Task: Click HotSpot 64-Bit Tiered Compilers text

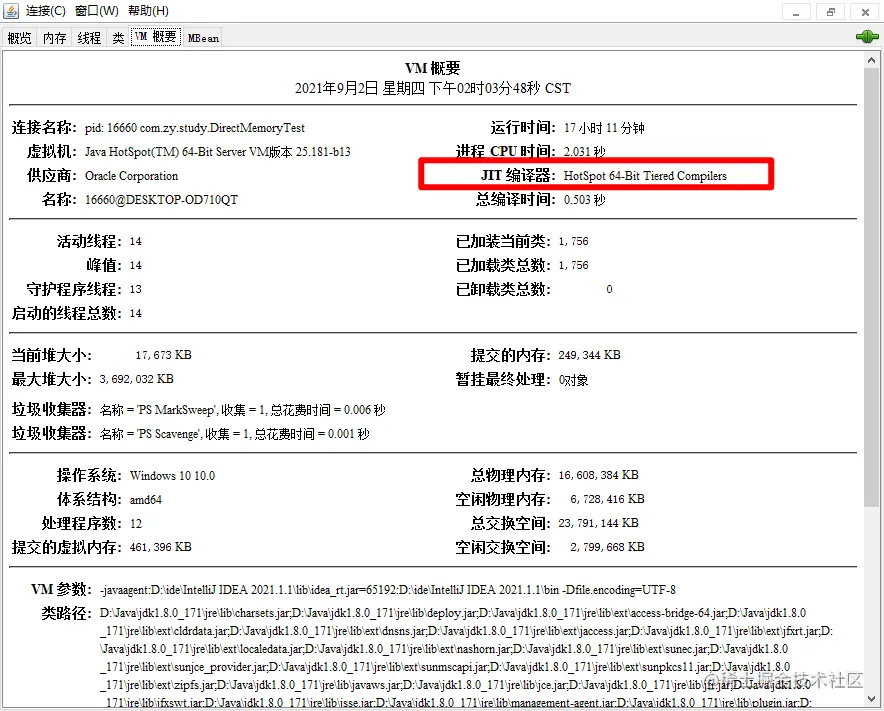Action: (645, 176)
